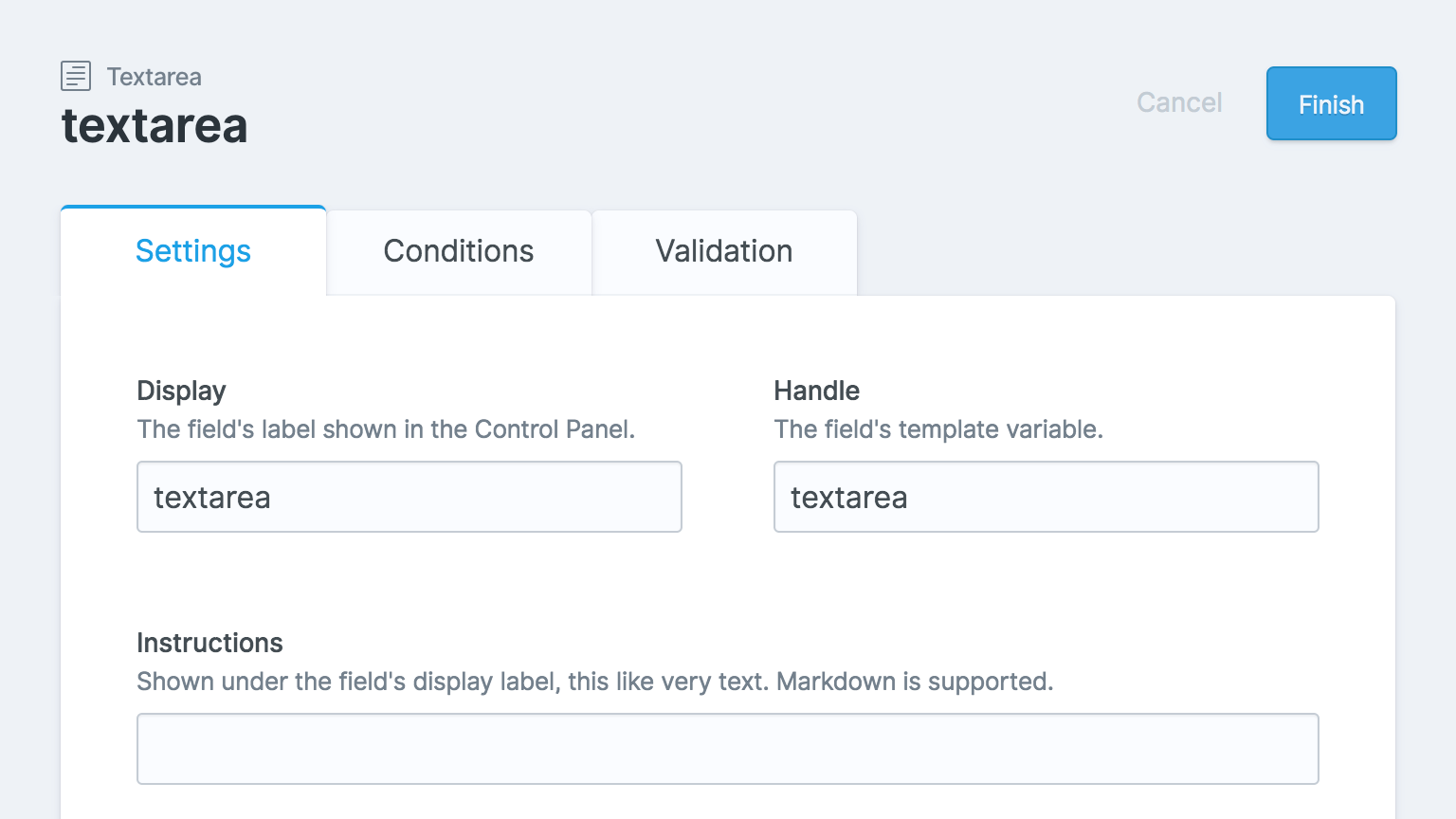Click the Instructions section label

click(209, 643)
